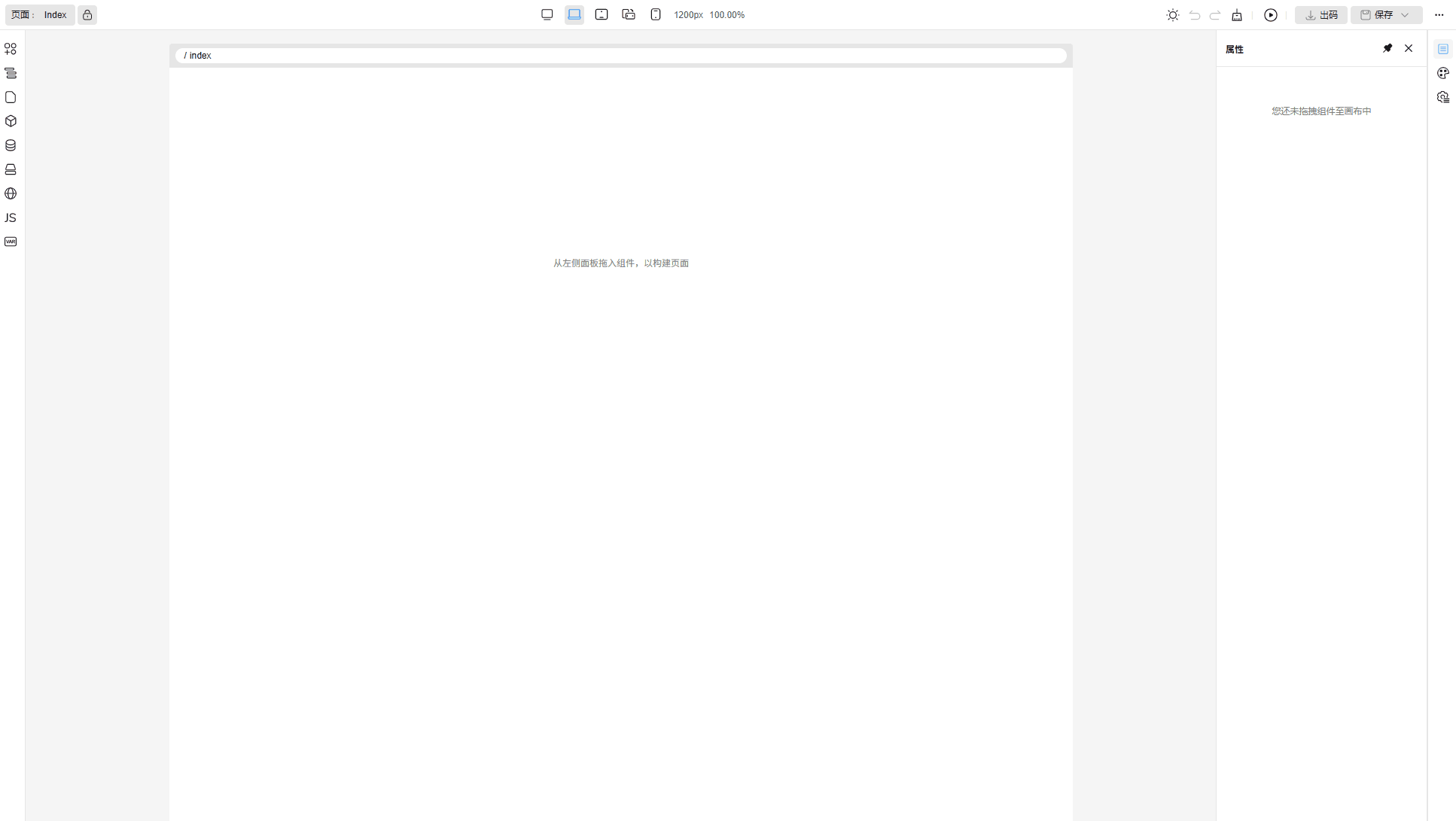This screenshot has width=1456, height=821.
Task: Switch to the properties tab on right rail
Action: 1442,49
